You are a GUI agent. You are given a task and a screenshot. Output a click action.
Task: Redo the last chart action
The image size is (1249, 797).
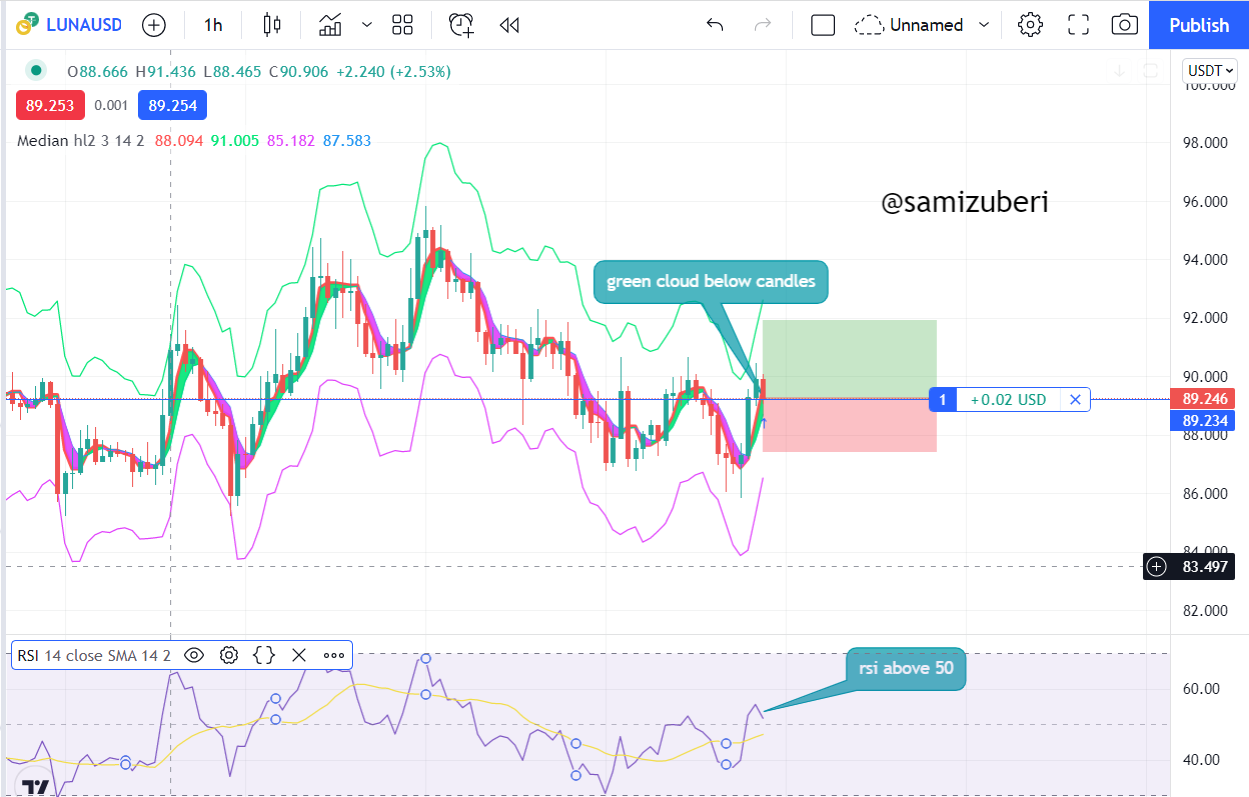(x=763, y=25)
